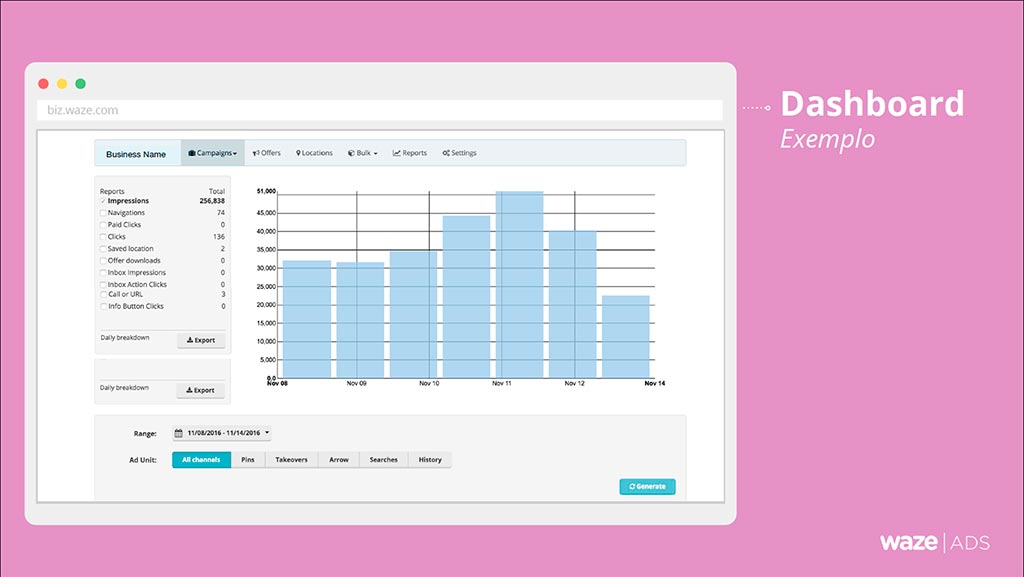The image size is (1024, 577).
Task: Open the date range picker 11/08/2016 - 11/14/2016
Action: click(222, 433)
